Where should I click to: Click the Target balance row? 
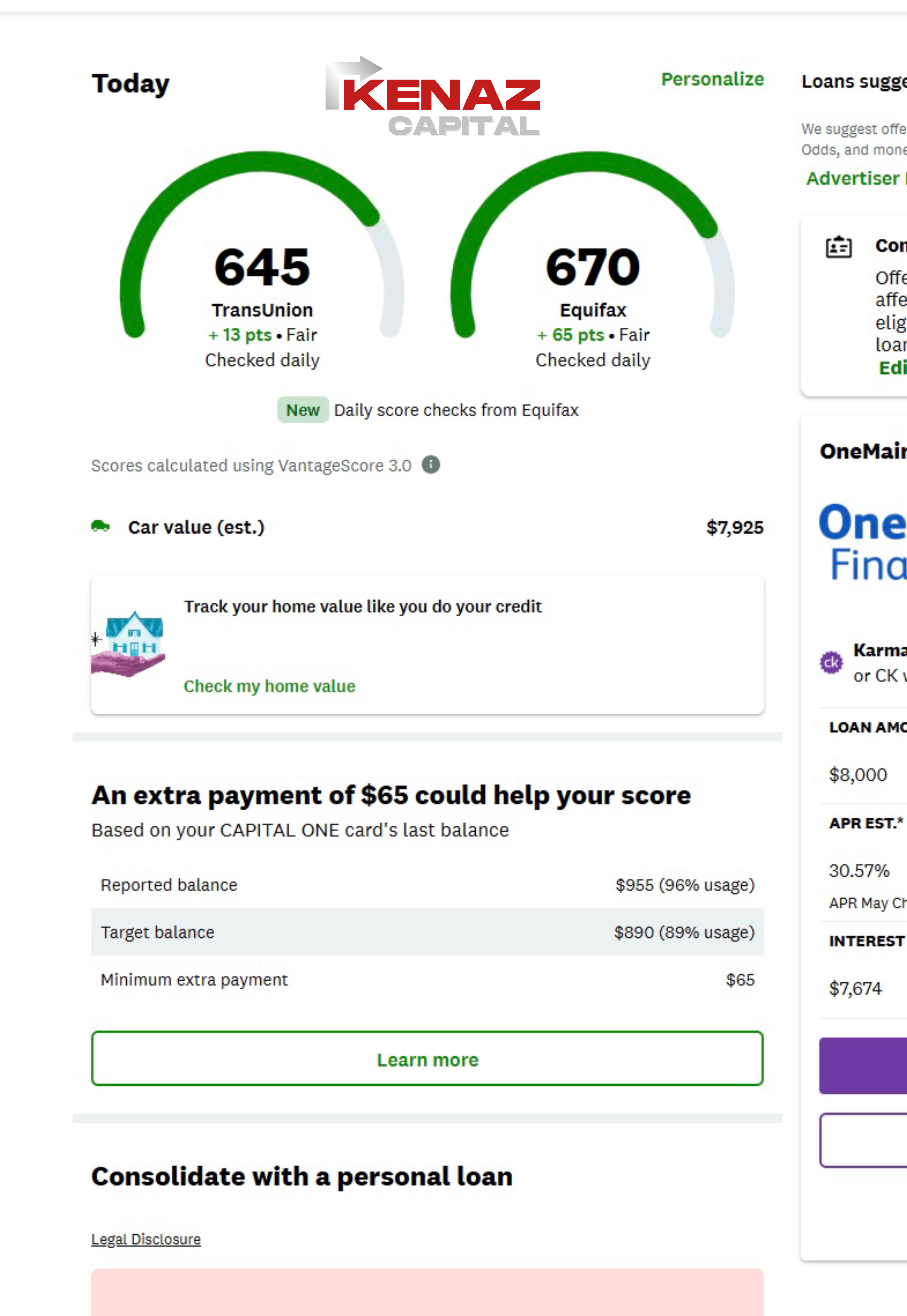tap(427, 932)
